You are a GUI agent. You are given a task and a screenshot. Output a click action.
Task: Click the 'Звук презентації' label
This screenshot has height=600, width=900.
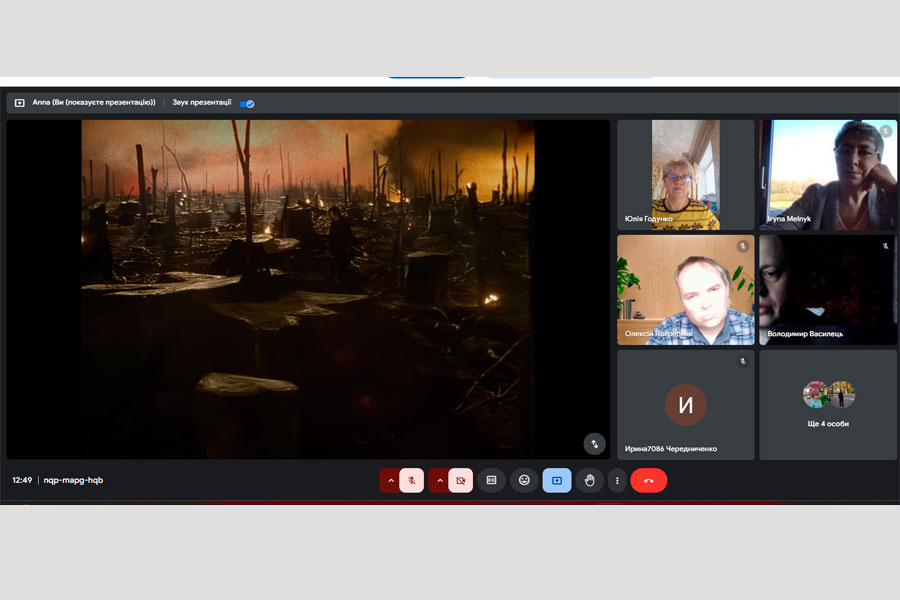pyautogui.click(x=202, y=102)
